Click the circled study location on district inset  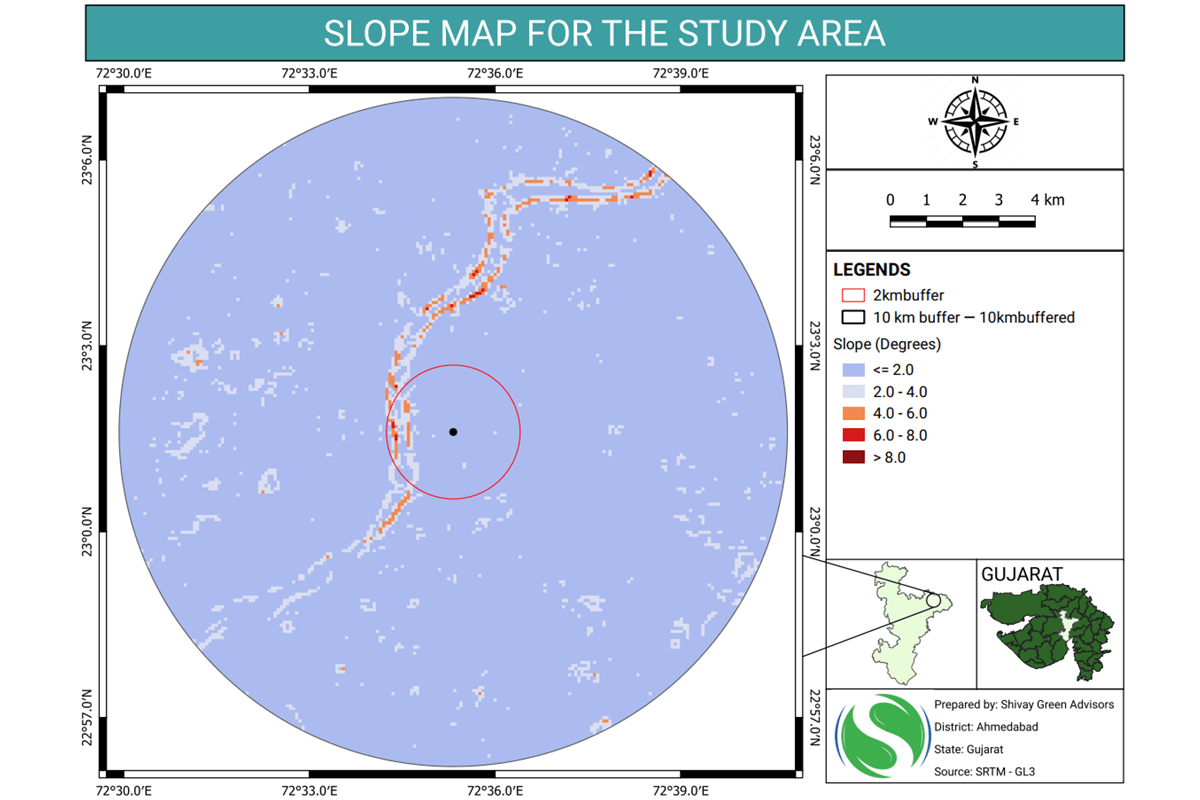tap(932, 598)
